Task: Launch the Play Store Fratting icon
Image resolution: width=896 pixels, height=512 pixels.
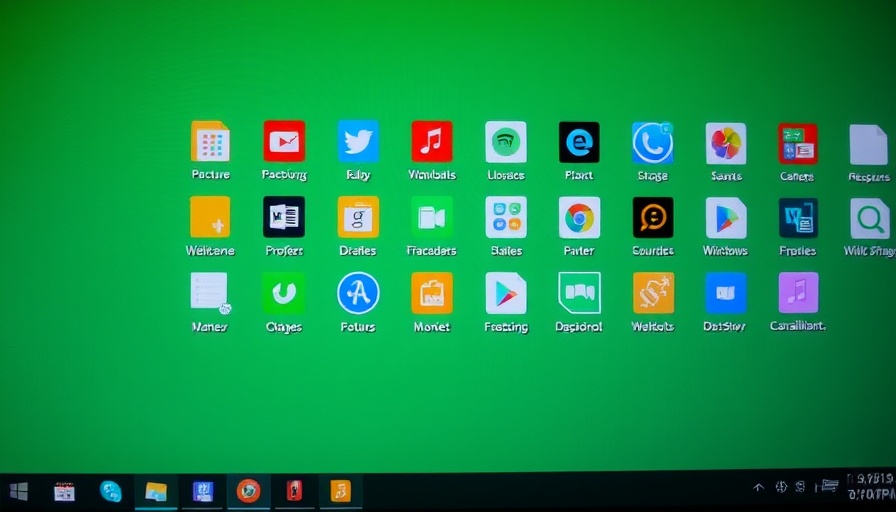Action: click(506, 293)
